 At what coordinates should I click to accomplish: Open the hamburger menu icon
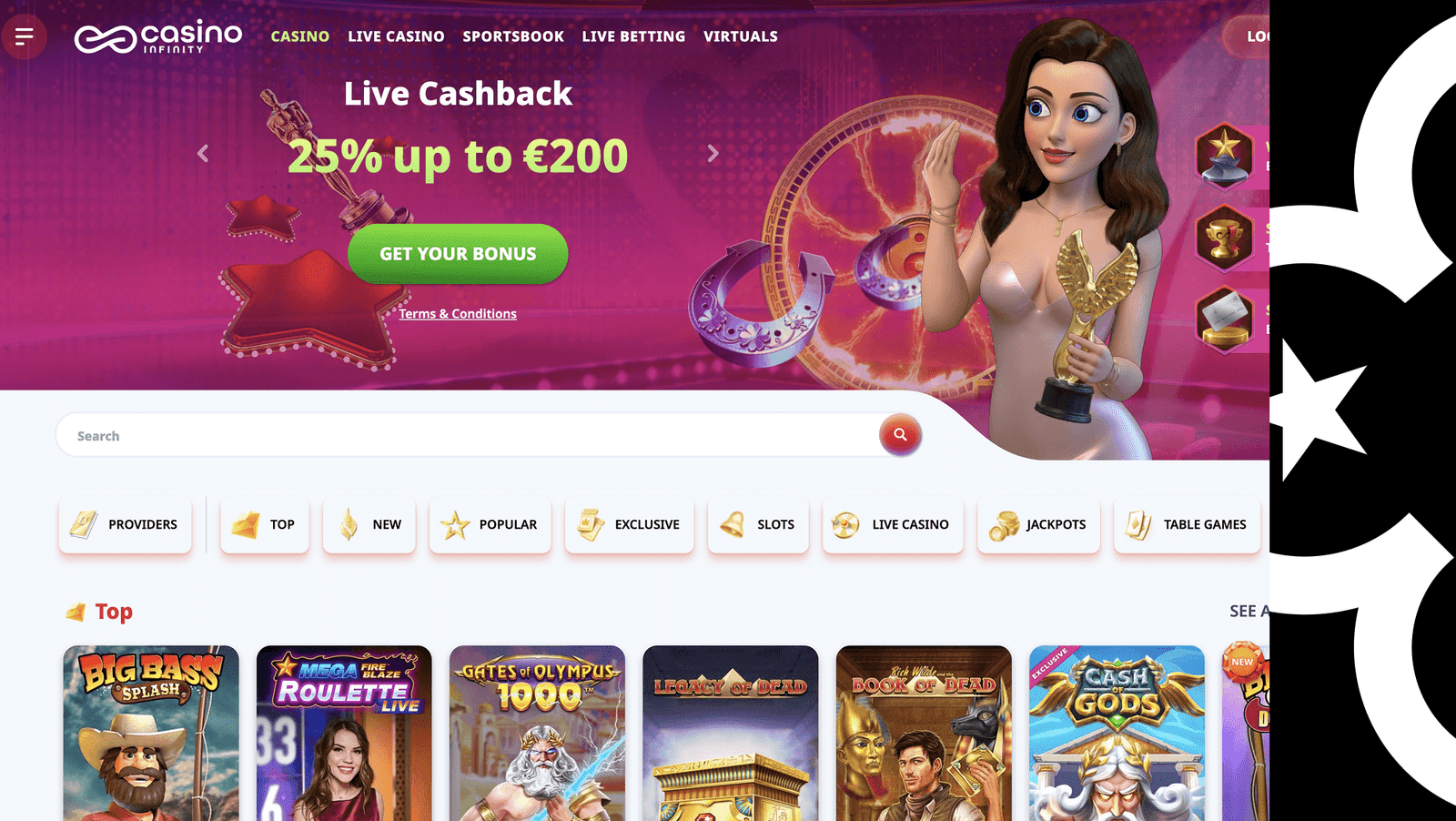(24, 36)
